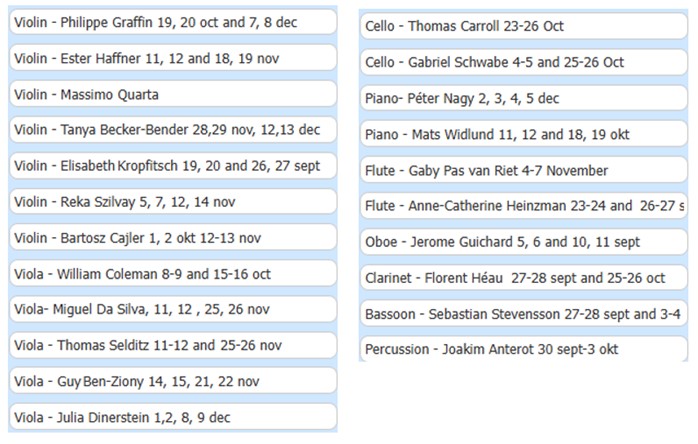Viewport: 698px width, 444px height.
Task: Choose Flute - Gaby Pas van Riet
Action: click(x=524, y=170)
